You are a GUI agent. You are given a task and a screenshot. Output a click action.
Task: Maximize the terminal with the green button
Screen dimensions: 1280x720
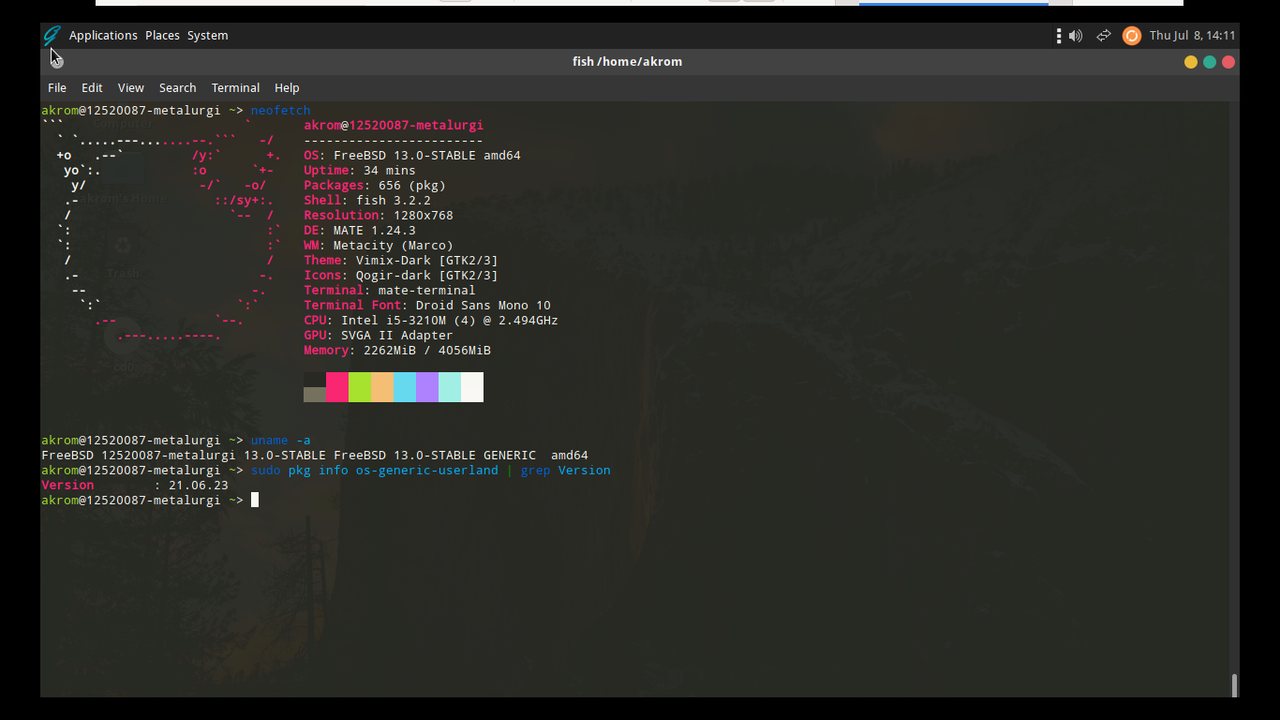(x=1209, y=62)
